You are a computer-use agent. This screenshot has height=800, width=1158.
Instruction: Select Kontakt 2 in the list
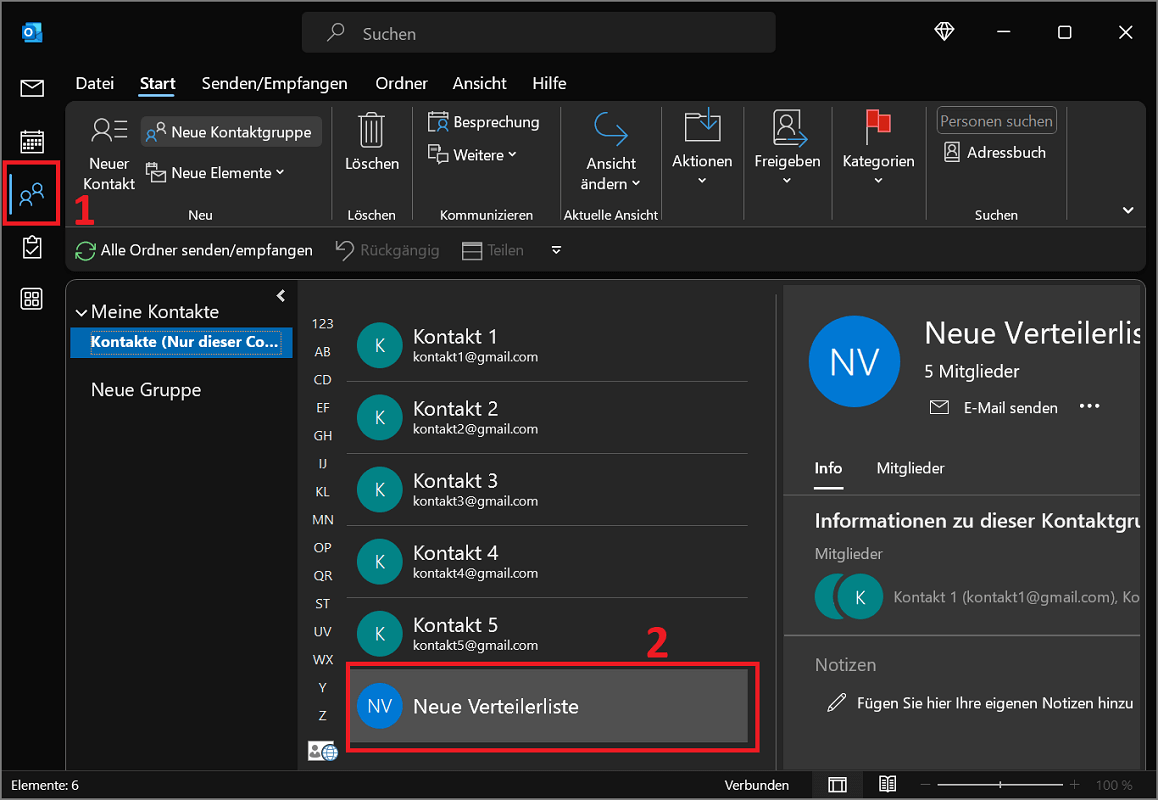(547, 417)
